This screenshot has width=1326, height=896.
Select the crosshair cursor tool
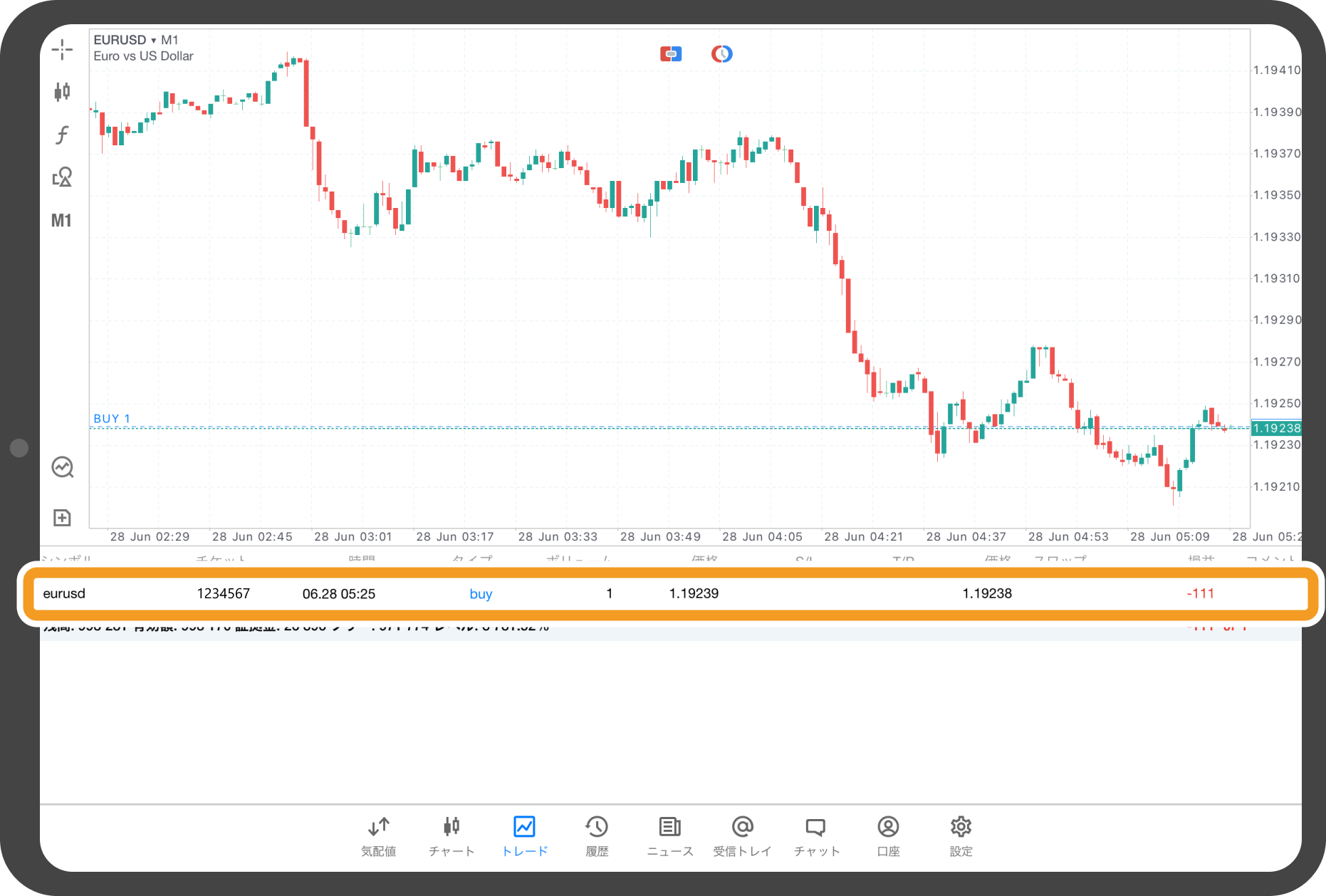(62, 49)
